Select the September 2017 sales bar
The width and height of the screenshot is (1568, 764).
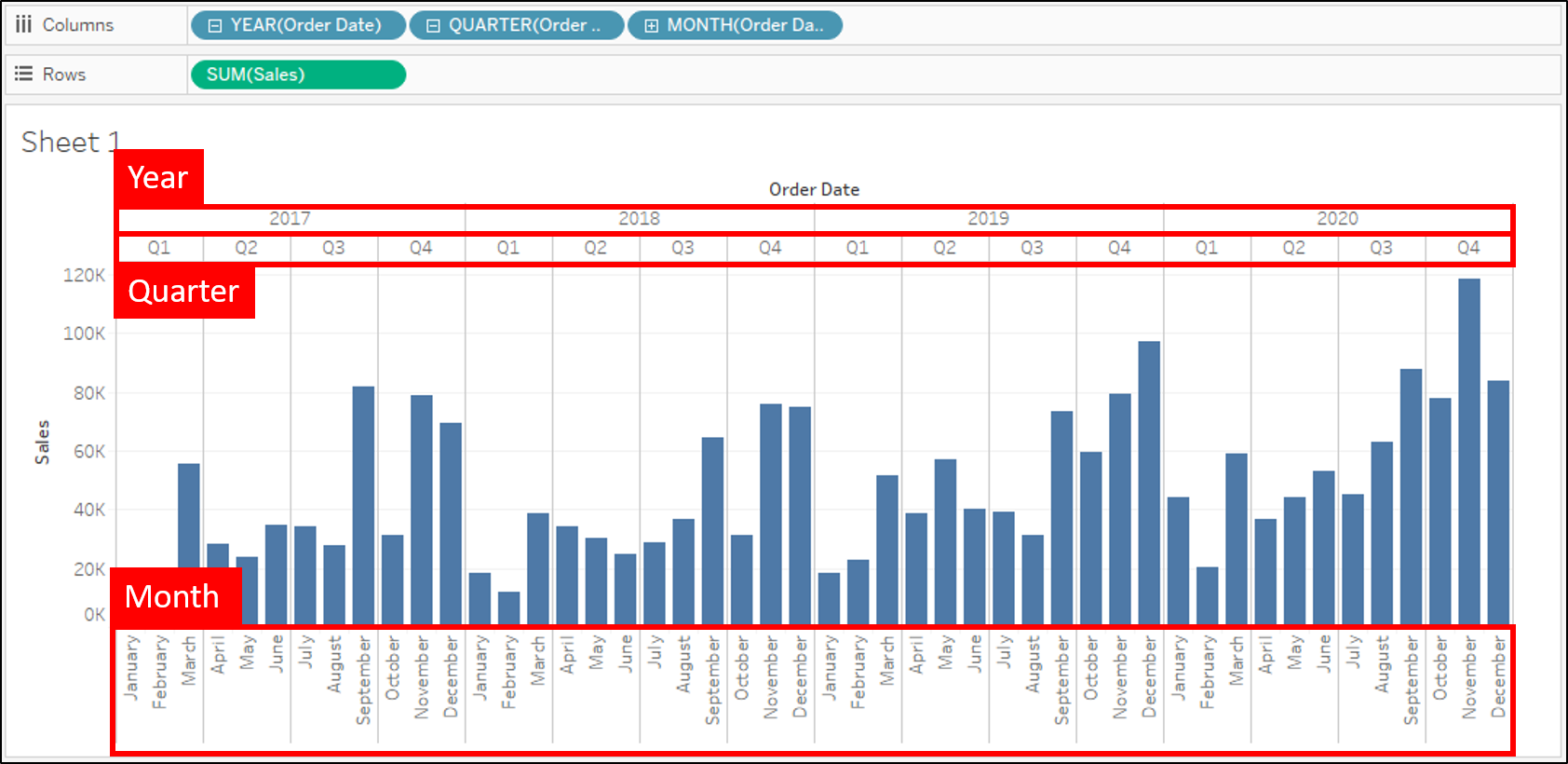pos(363,505)
